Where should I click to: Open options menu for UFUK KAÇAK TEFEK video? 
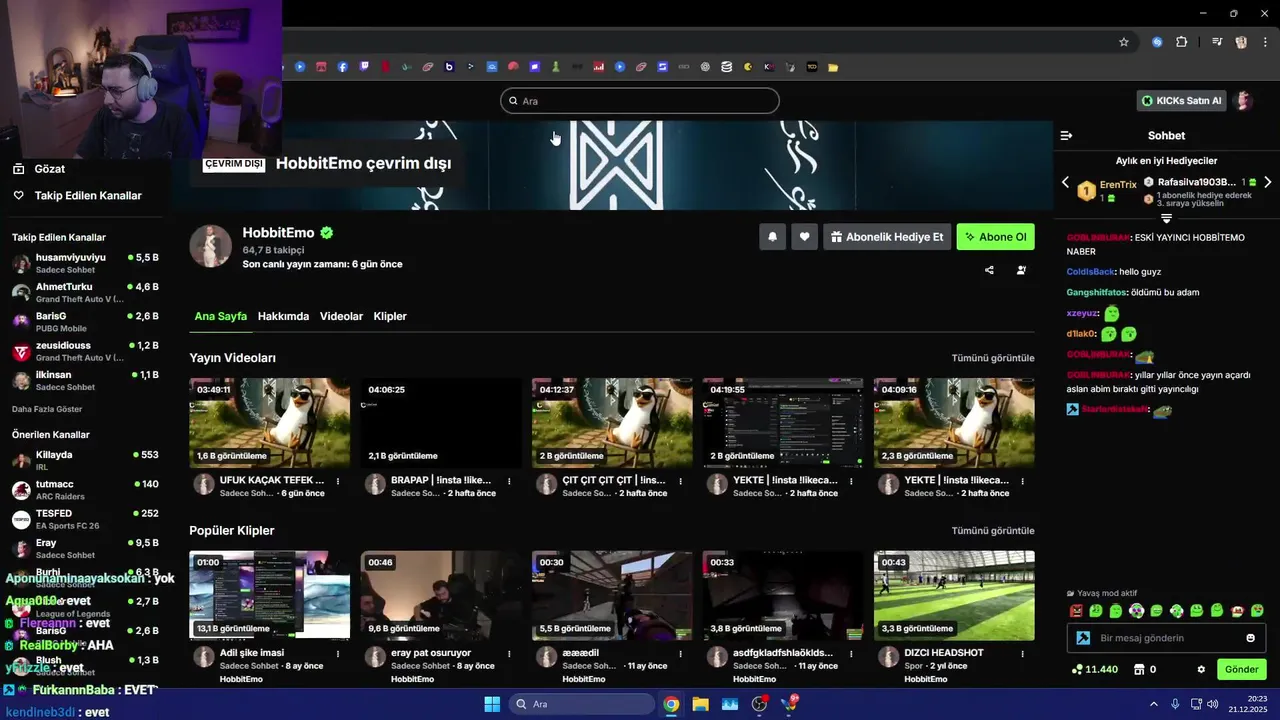click(x=338, y=481)
